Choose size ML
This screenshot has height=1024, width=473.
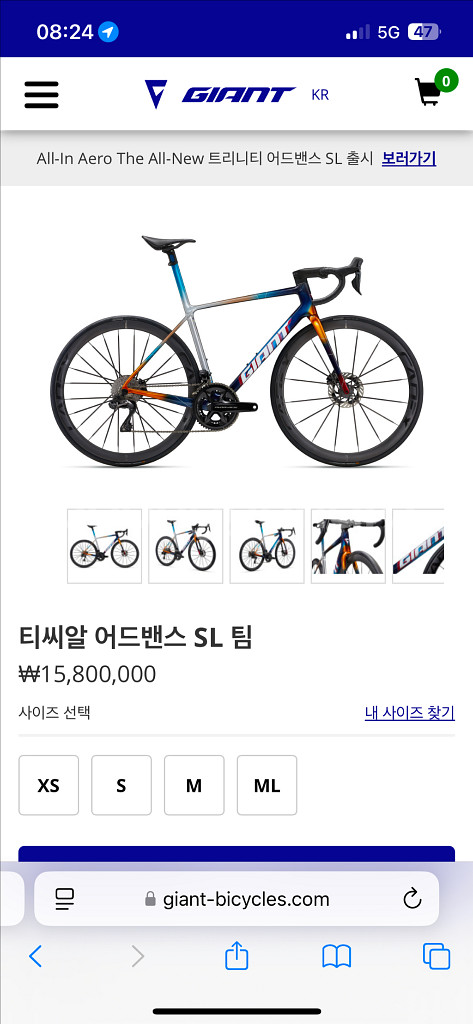click(x=267, y=785)
